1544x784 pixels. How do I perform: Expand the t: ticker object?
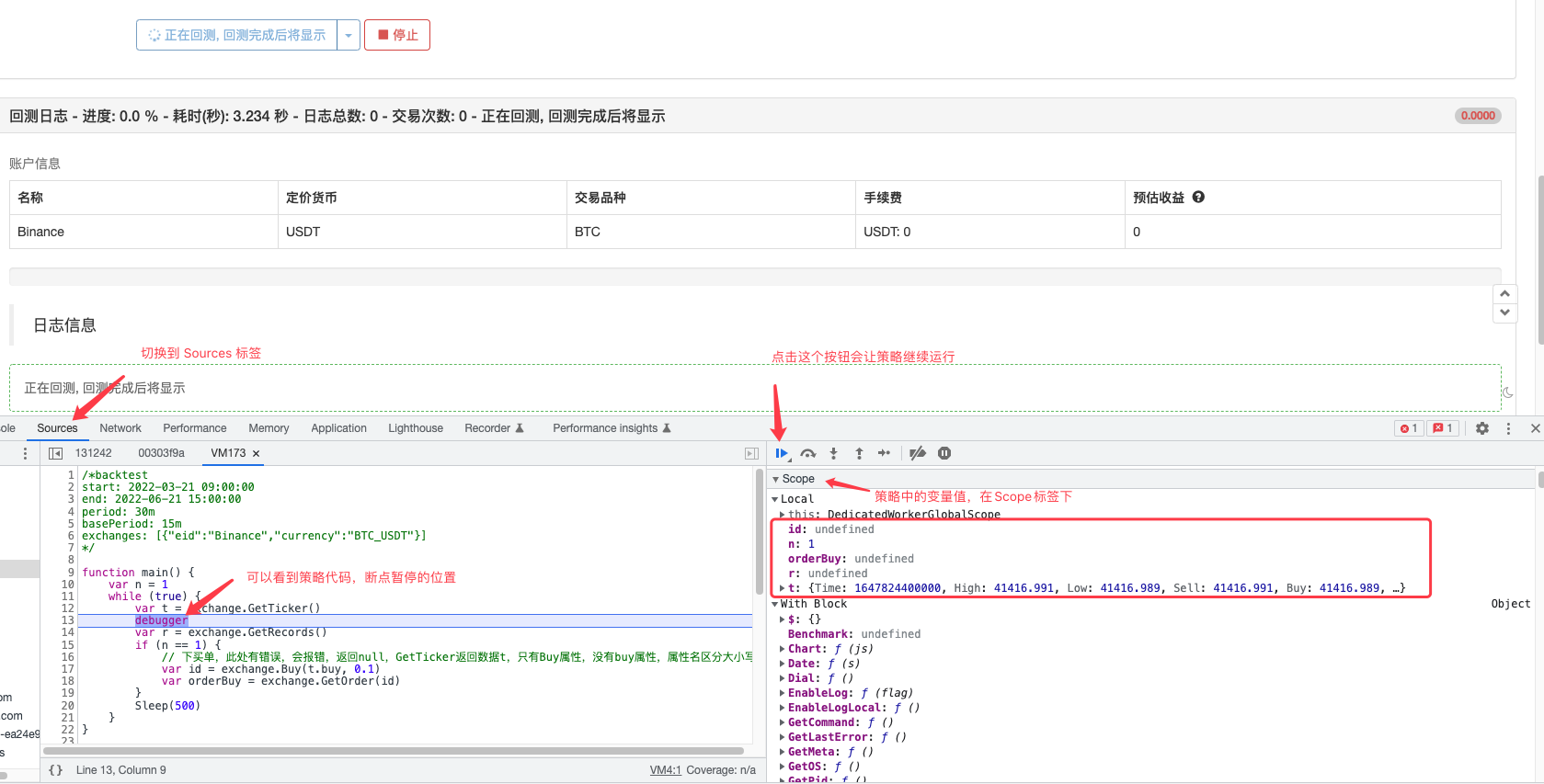pyautogui.click(x=783, y=588)
